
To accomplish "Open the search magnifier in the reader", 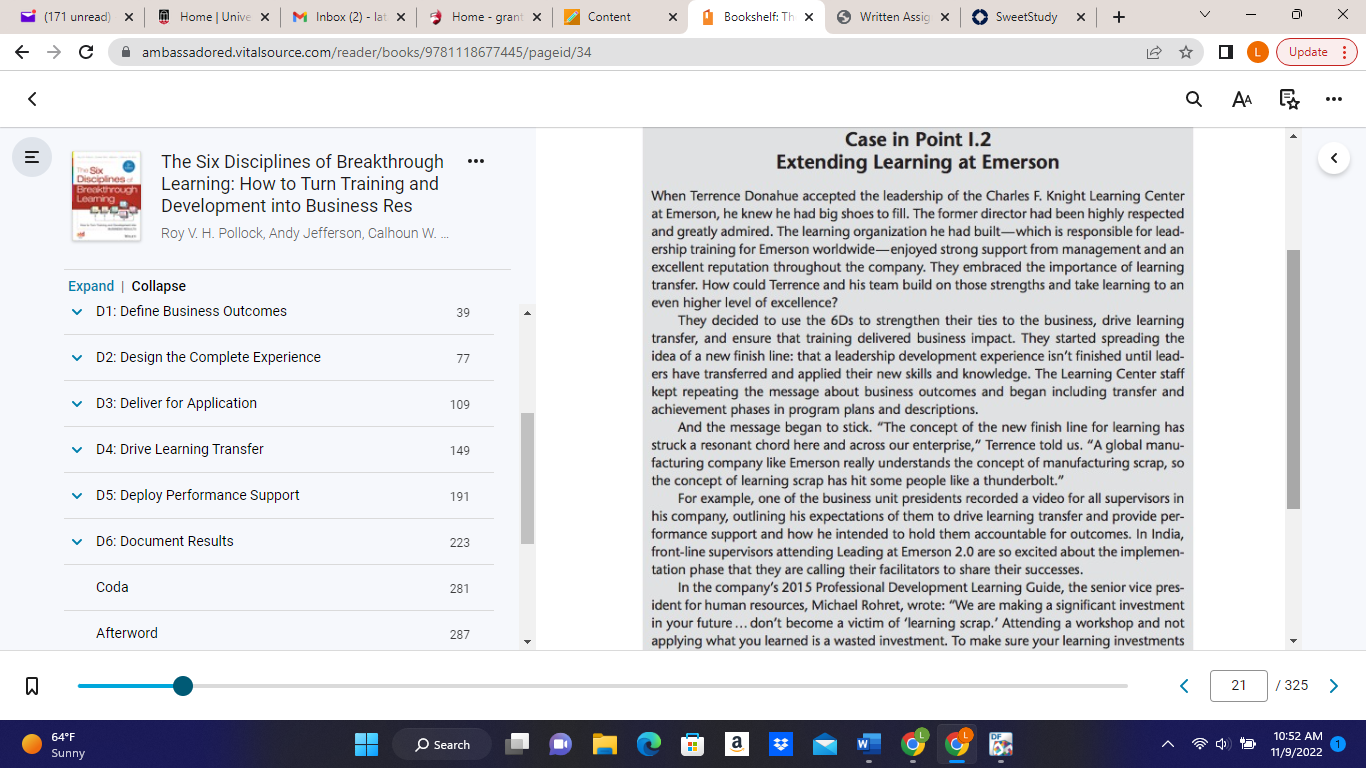I will click(1194, 99).
